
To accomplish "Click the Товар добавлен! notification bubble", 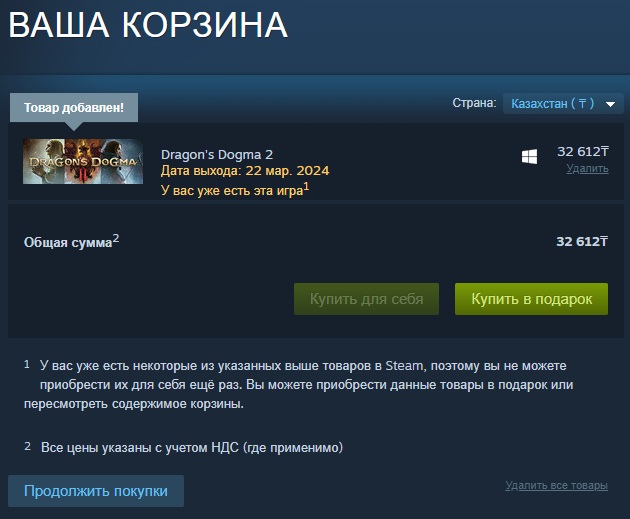I will [74, 108].
